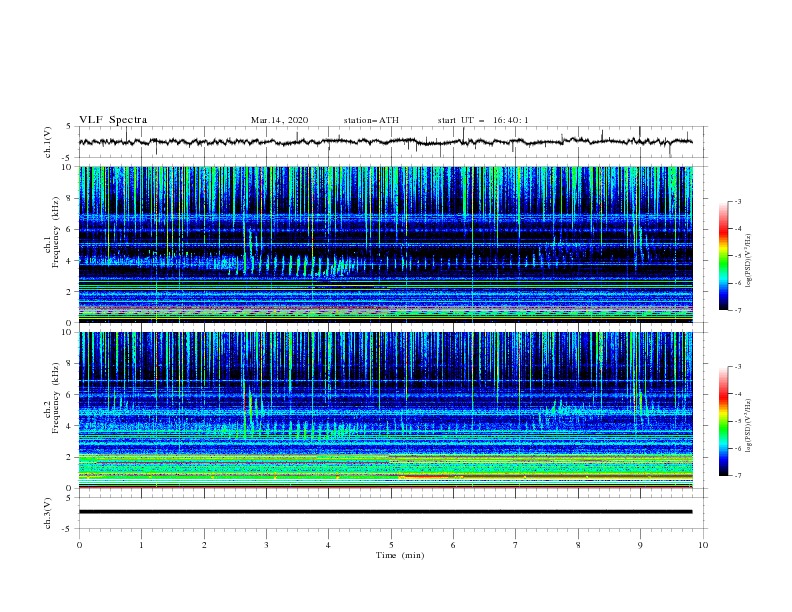The width and height of the screenshot is (792, 612).
Task: Click tick label "6" on the time axis
Action: pyautogui.click(x=454, y=545)
